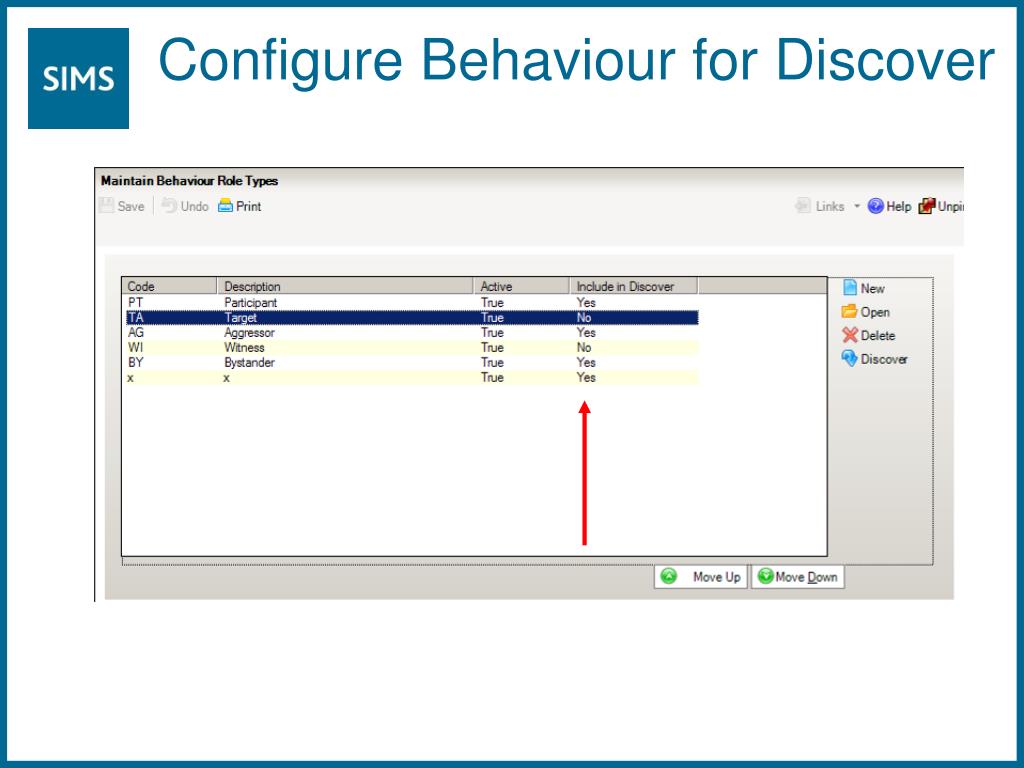Click the Links label in toolbar
This screenshot has height=768, width=1024.
[x=829, y=206]
